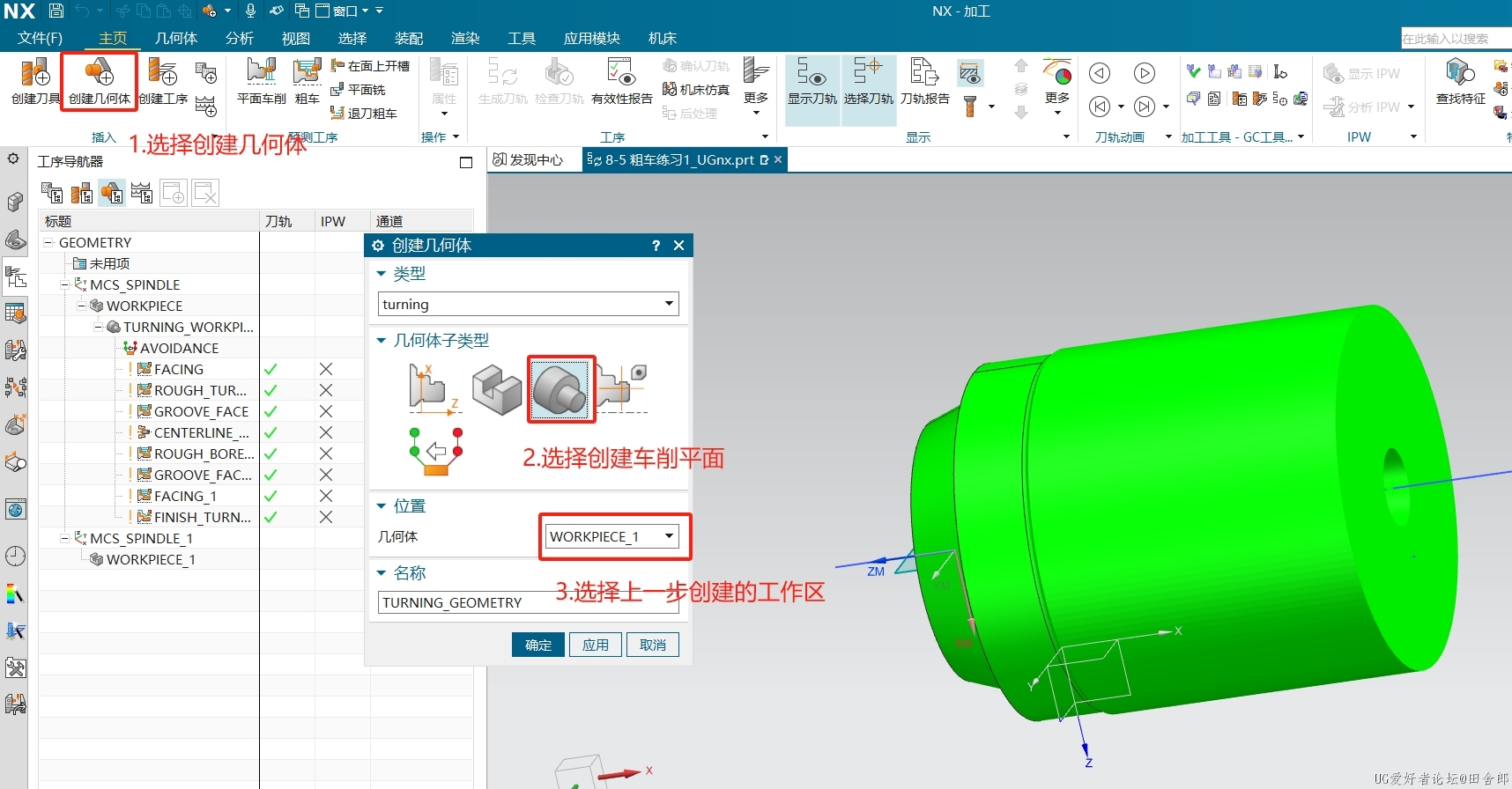The image size is (1512, 789).
Task: Open the Operation Navigator sidebar tab
Action: coord(15,279)
